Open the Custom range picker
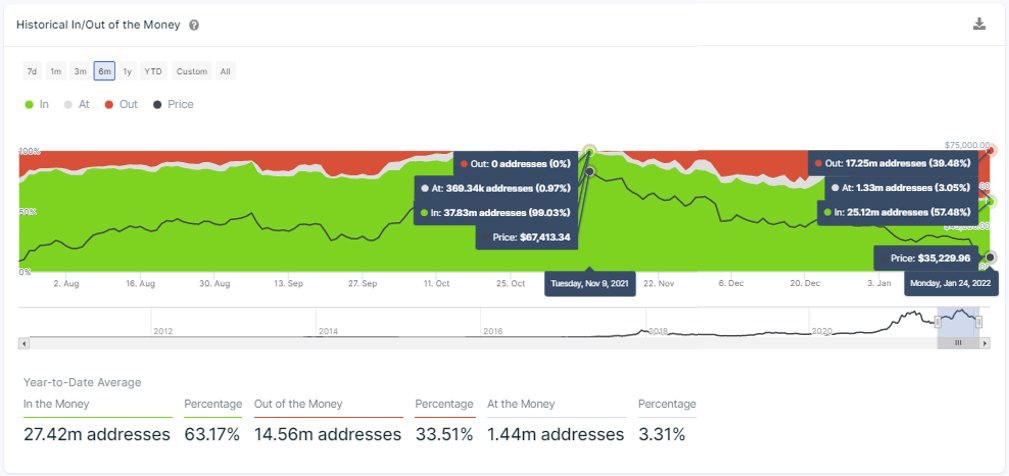1009x476 pixels. [x=192, y=71]
